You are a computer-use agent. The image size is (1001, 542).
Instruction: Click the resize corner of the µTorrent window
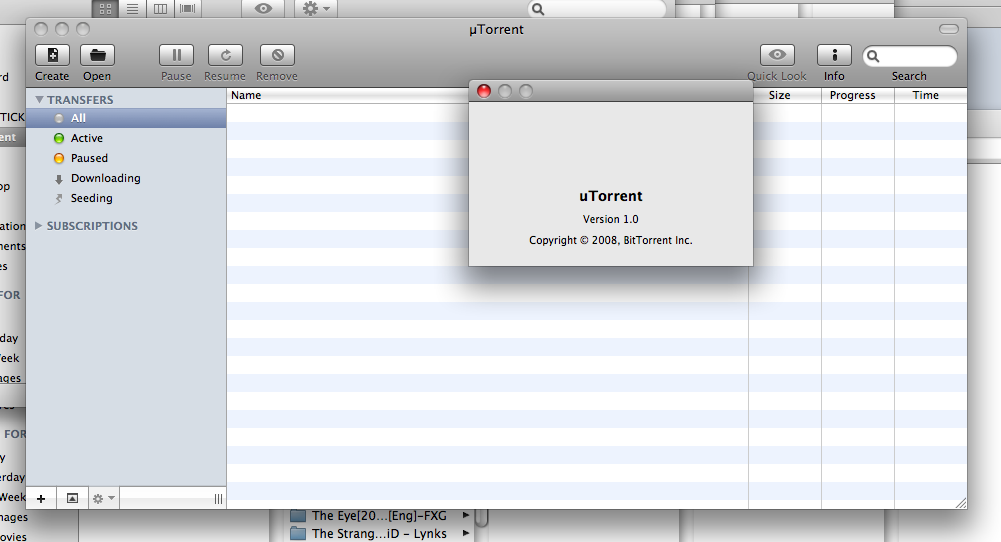tap(961, 503)
